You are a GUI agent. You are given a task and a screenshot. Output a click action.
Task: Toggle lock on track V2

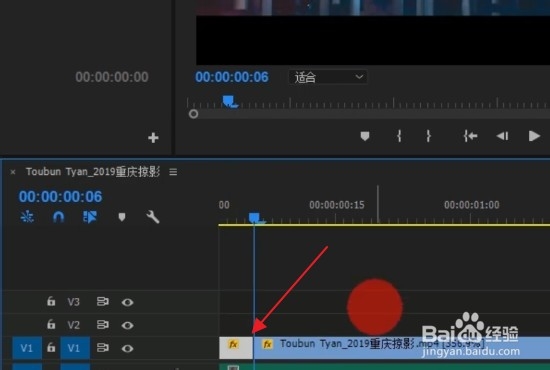pos(51,324)
